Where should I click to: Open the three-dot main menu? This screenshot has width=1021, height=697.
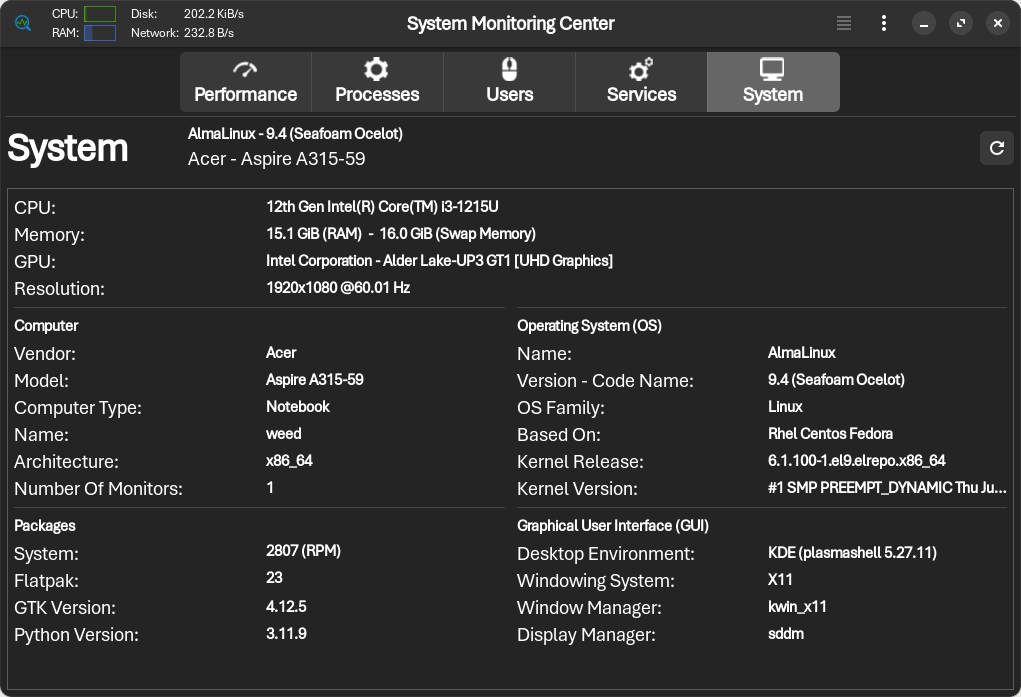point(883,23)
